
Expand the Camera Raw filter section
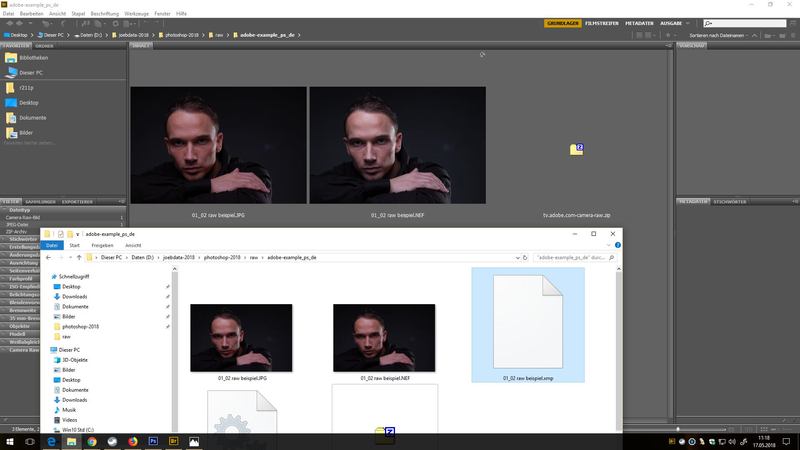pyautogui.click(x=24, y=352)
